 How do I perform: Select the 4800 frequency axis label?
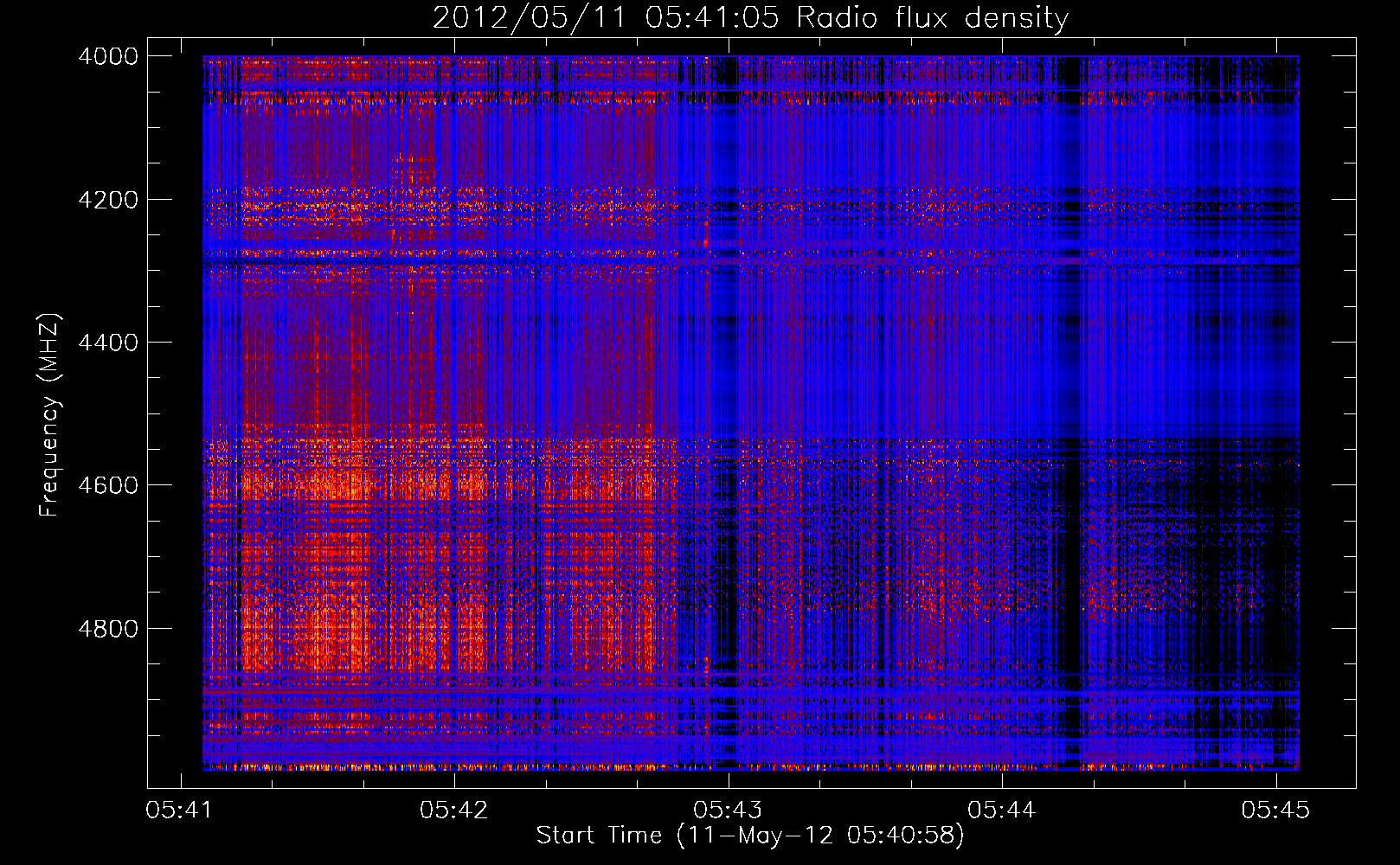pyautogui.click(x=108, y=629)
